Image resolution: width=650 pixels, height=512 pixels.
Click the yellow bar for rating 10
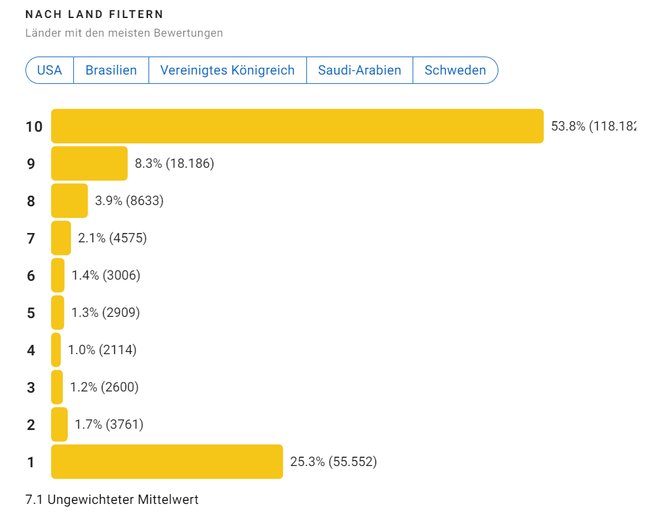pos(297,126)
